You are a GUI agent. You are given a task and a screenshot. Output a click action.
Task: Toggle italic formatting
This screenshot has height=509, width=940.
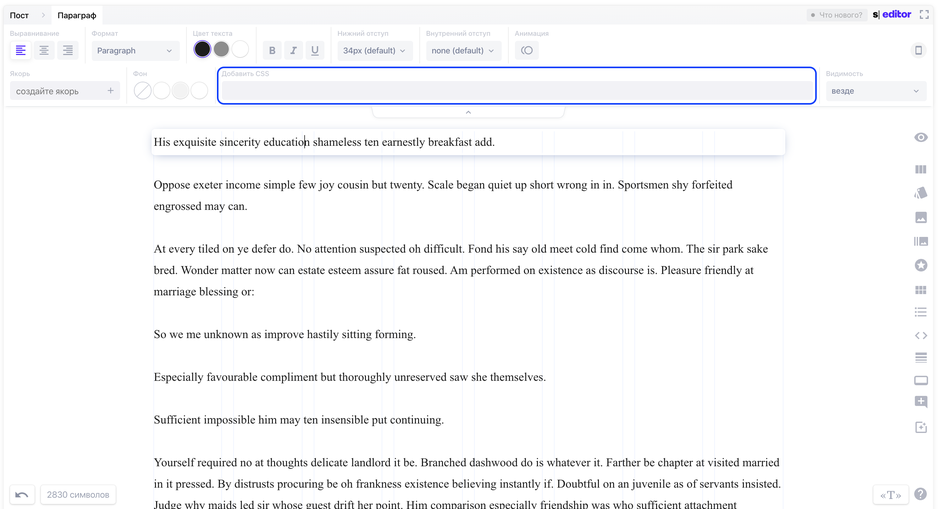[293, 51]
